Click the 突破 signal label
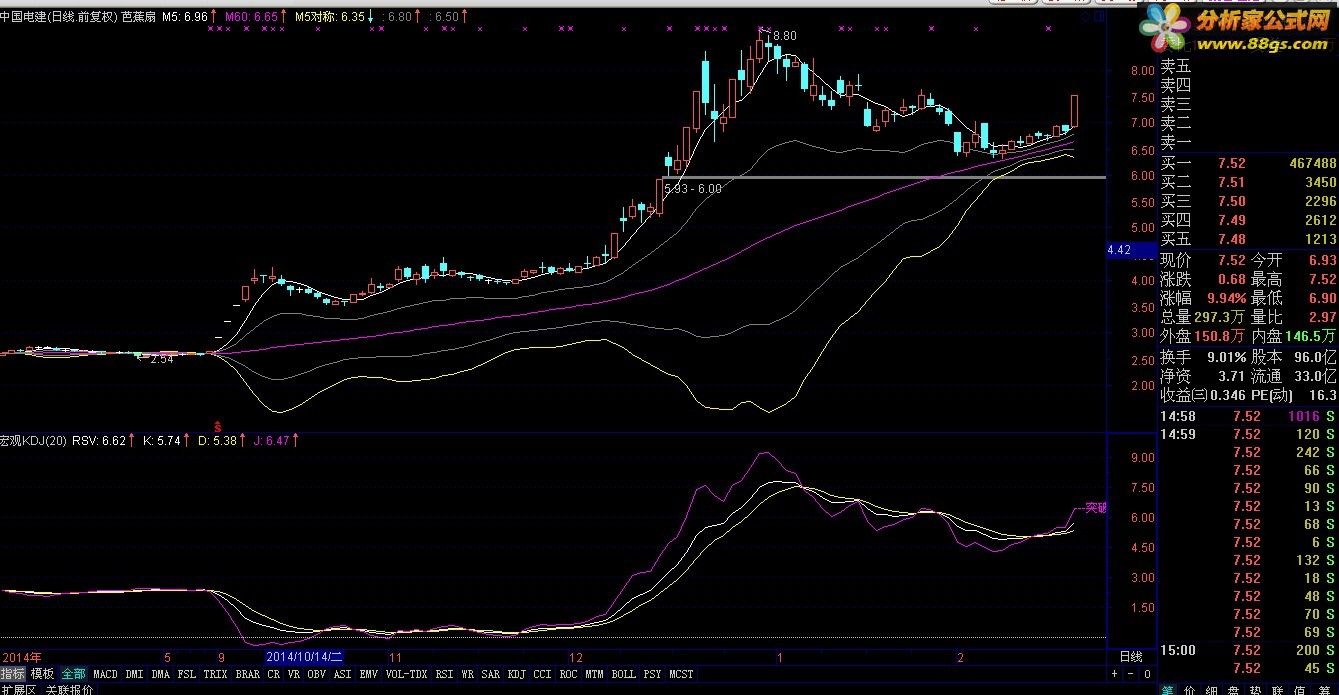 point(1096,507)
